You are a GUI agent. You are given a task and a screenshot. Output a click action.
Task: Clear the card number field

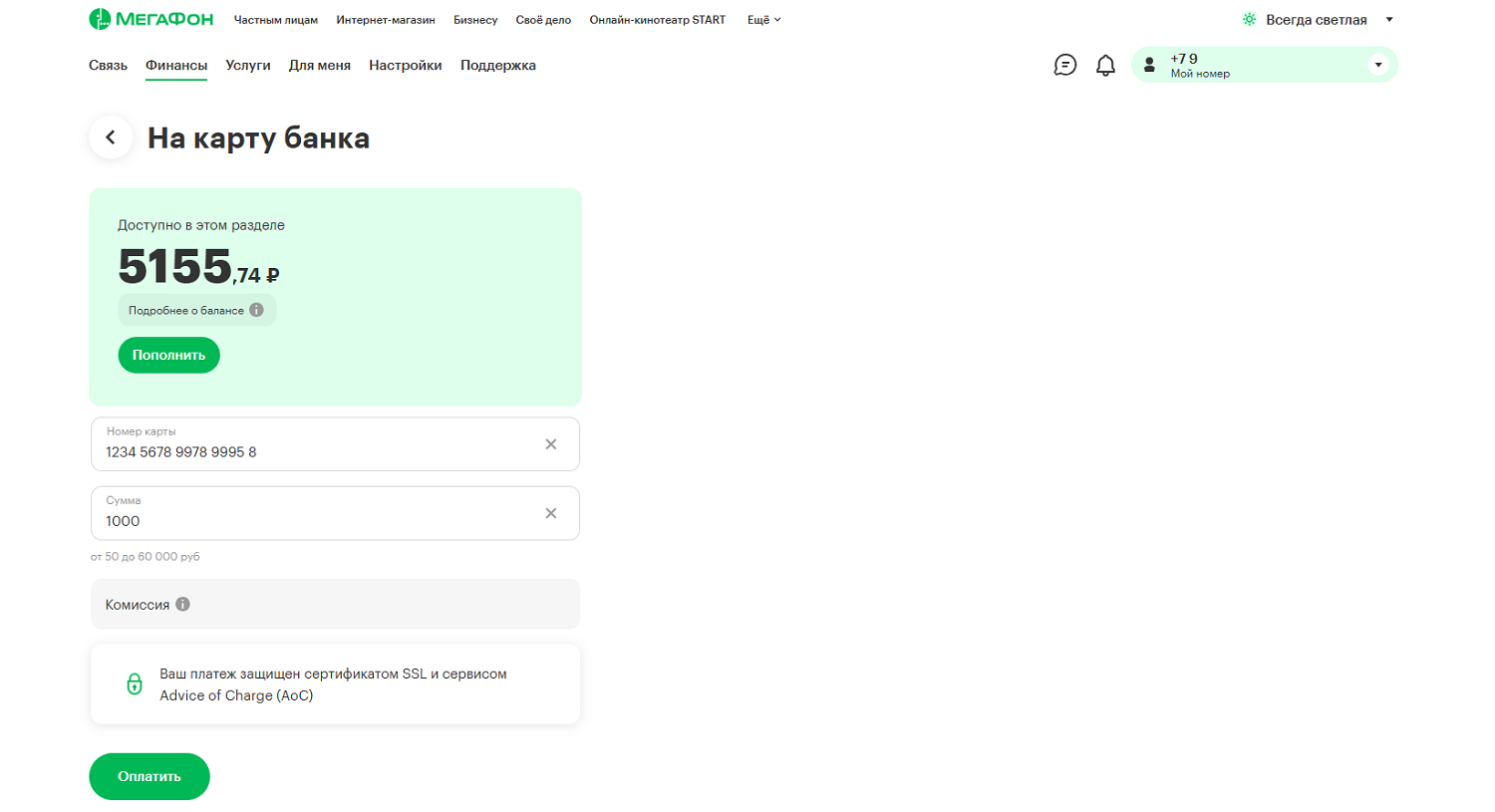click(550, 444)
